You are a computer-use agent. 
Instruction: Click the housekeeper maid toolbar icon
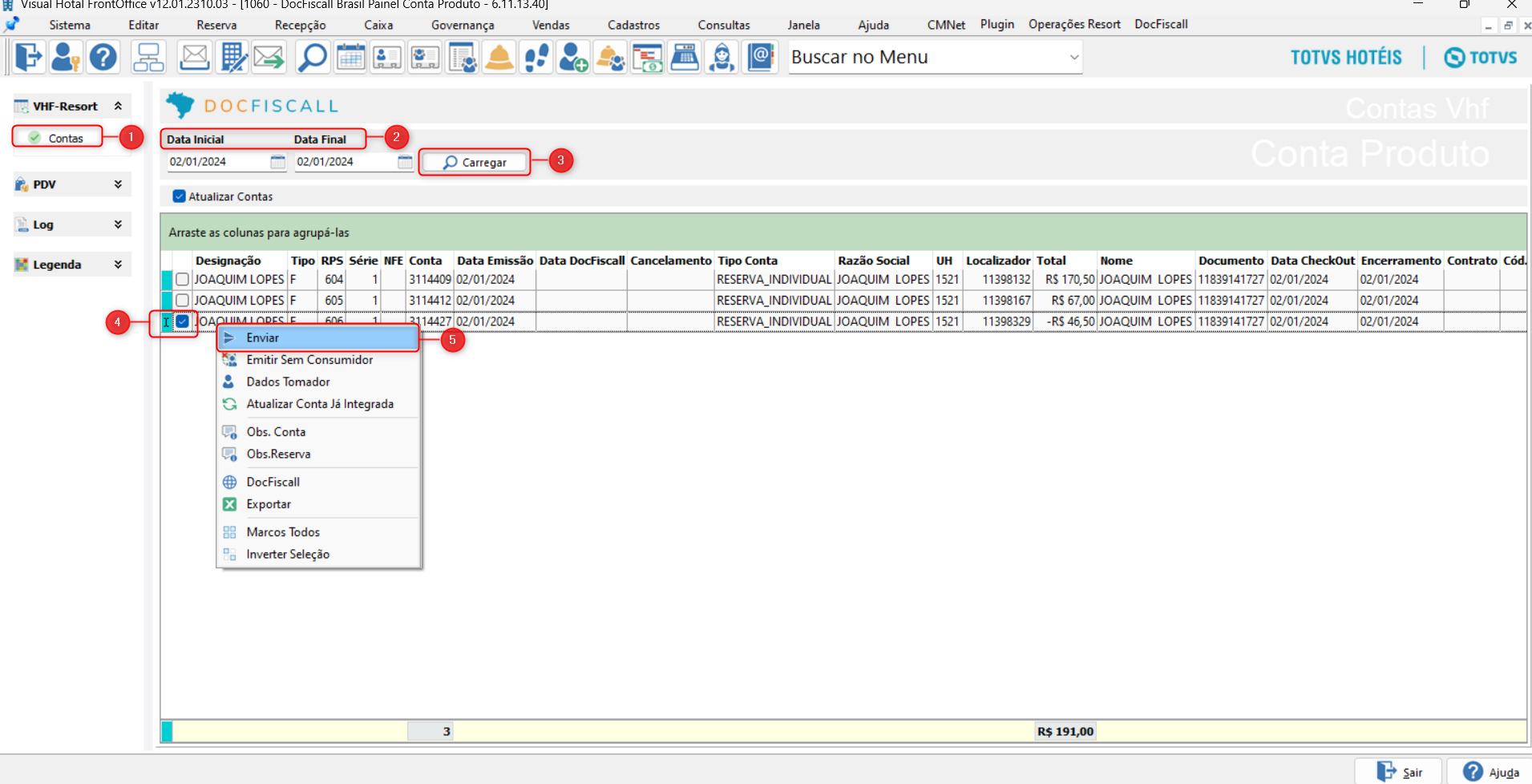click(722, 57)
